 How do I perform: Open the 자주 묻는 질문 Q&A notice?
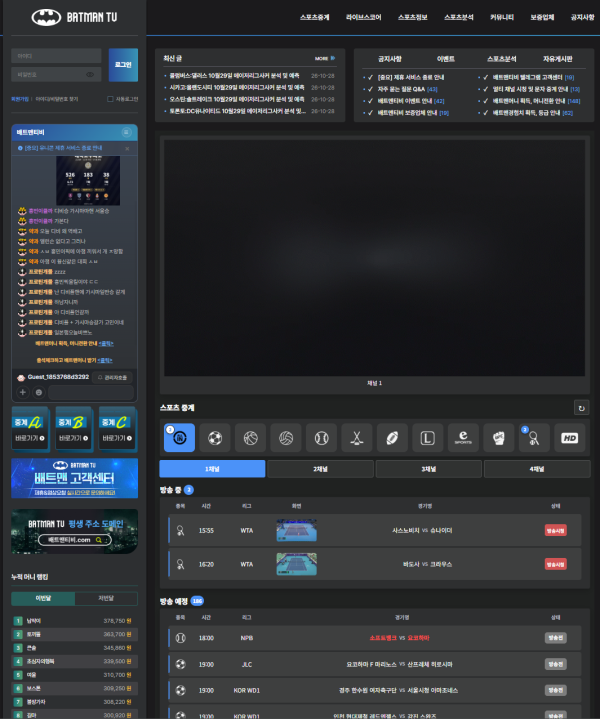407,89
